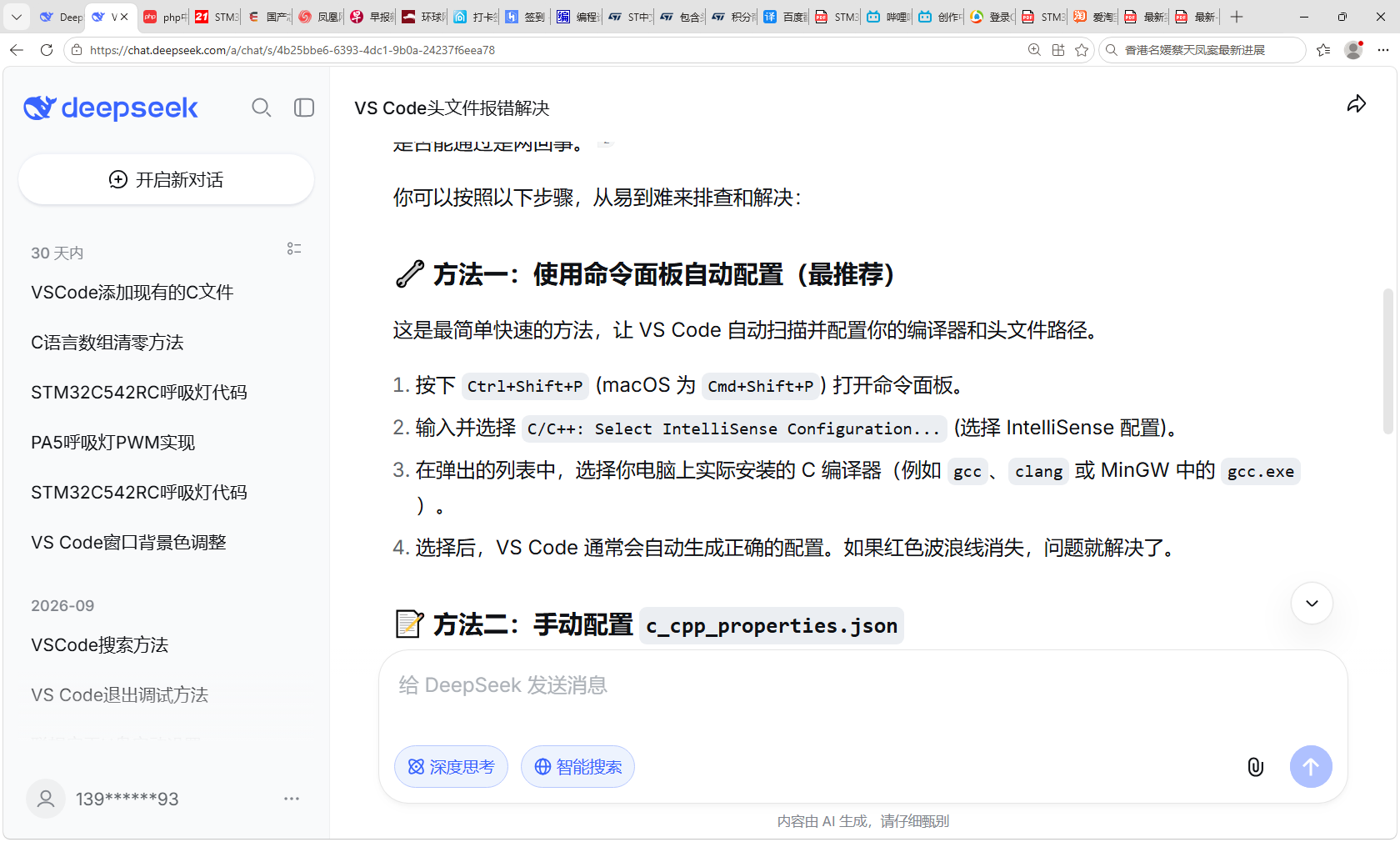1400x842 pixels.
Task: Switch to the phpF browser tab
Action: click(x=165, y=17)
